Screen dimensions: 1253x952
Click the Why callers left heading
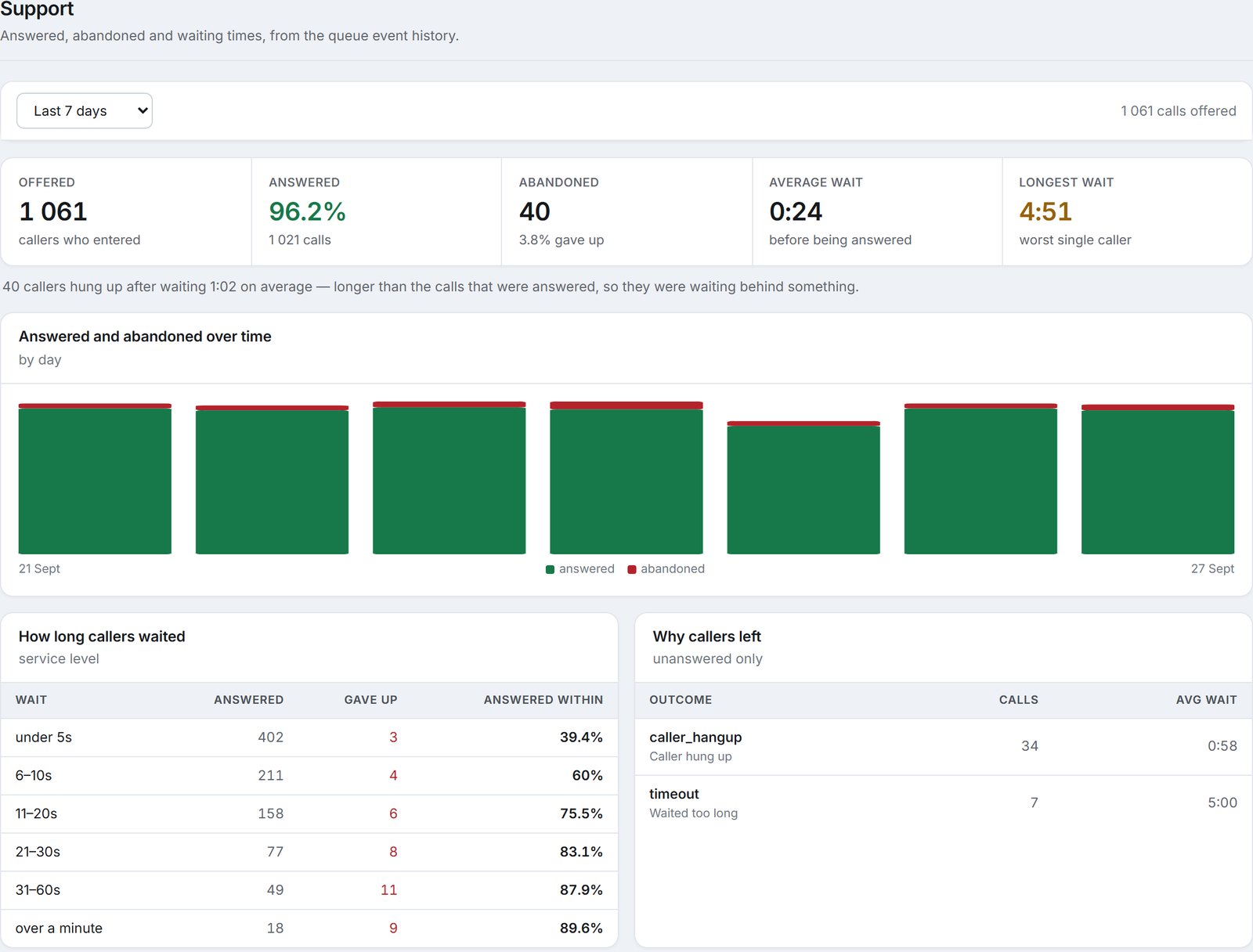(x=707, y=636)
